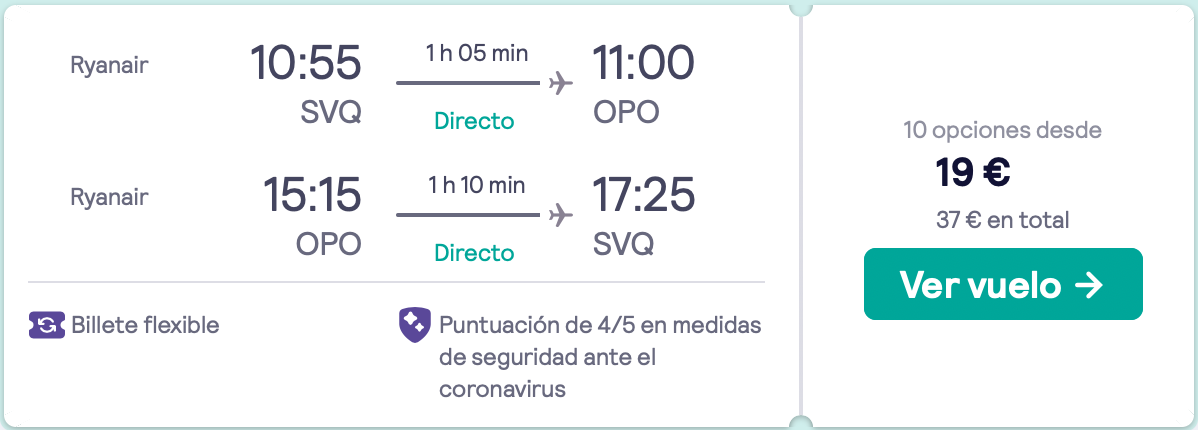Viewport: 1198px width, 430px height.
Task: Click the SVQ departure airport code
Action: (x=331, y=113)
